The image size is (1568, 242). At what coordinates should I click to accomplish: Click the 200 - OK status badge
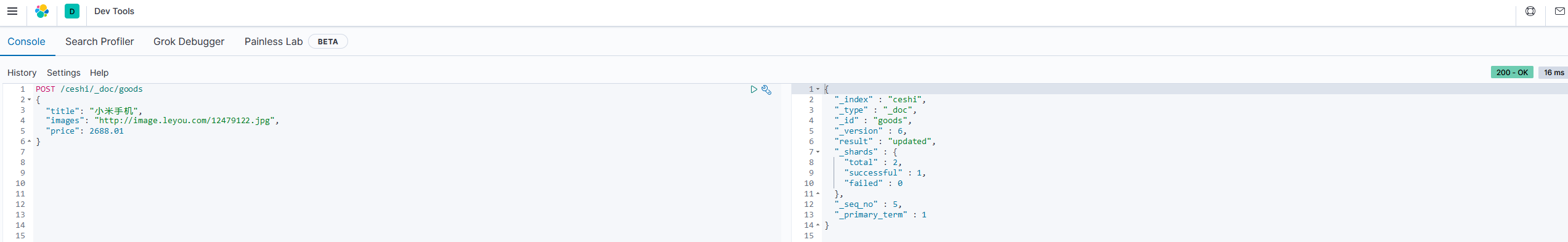[x=1512, y=72]
